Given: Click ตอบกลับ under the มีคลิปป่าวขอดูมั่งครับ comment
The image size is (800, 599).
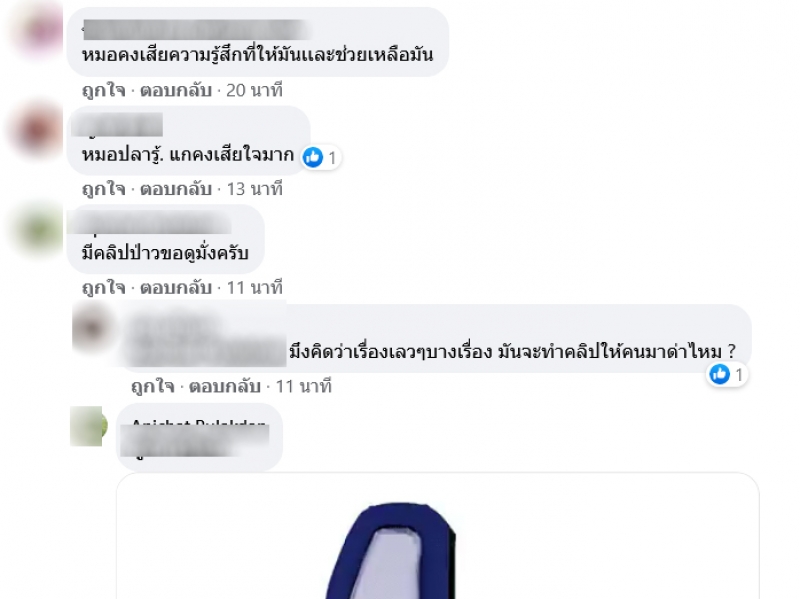Looking at the screenshot, I should pos(176,288).
